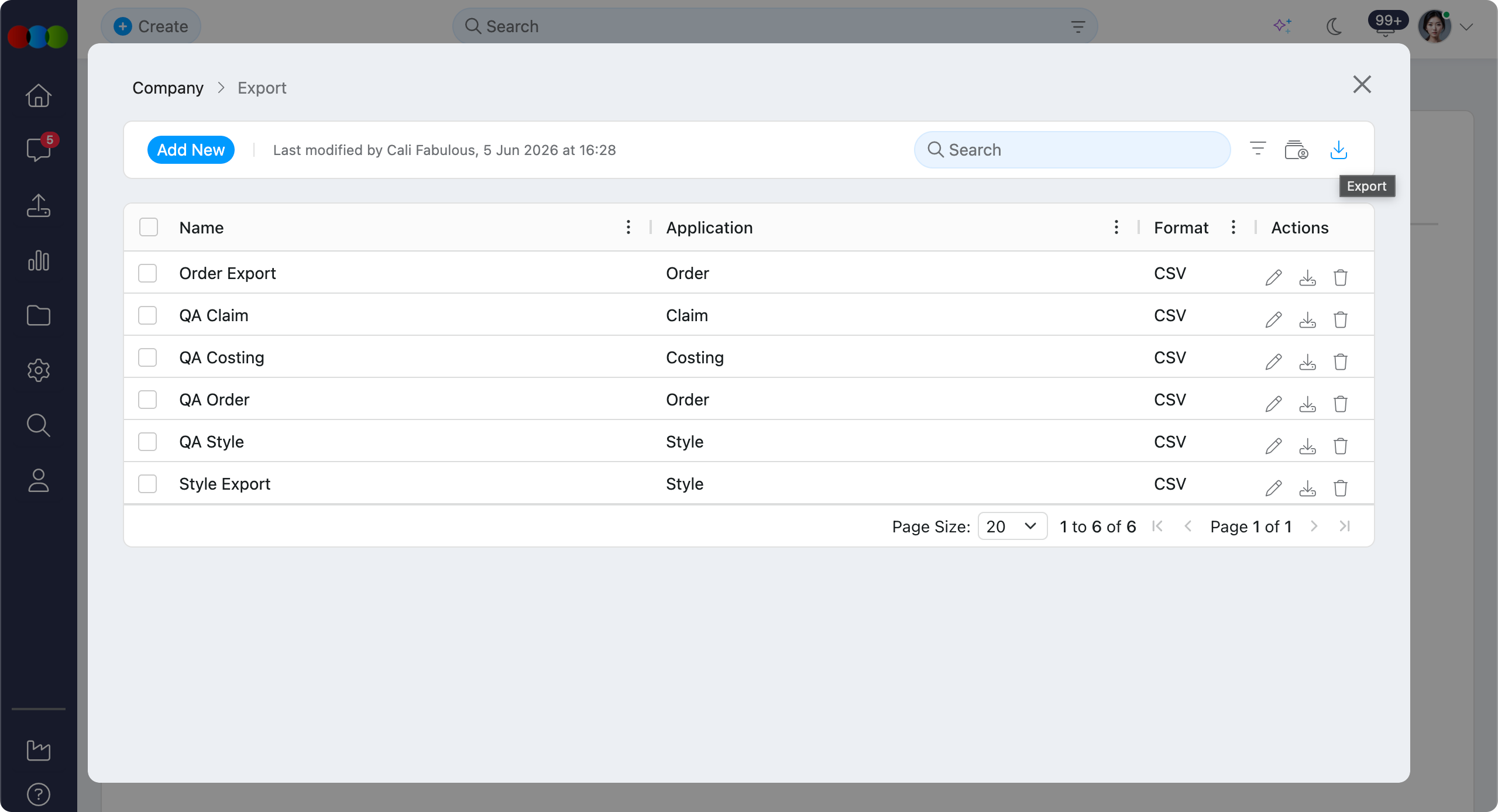
Task: Open the Page Size dropdown showing 20
Action: [1012, 527]
